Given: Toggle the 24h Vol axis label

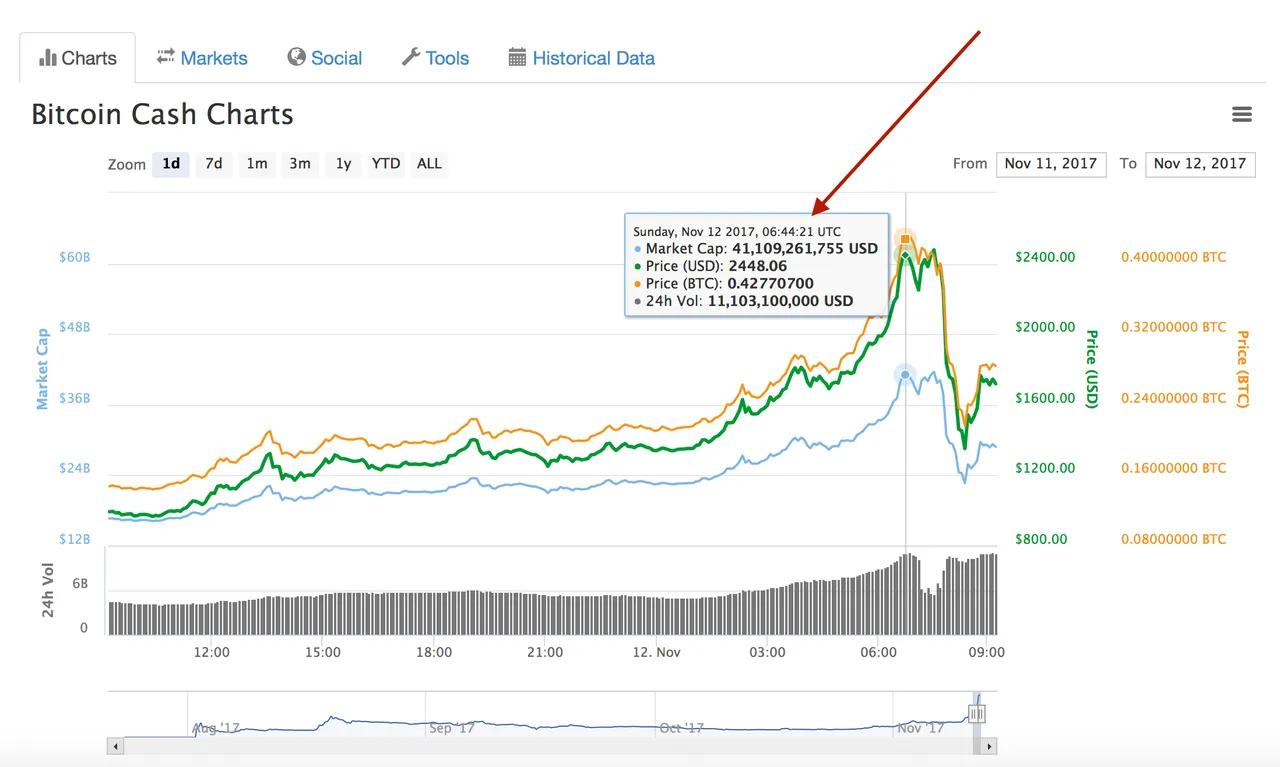Looking at the screenshot, I should (47, 592).
